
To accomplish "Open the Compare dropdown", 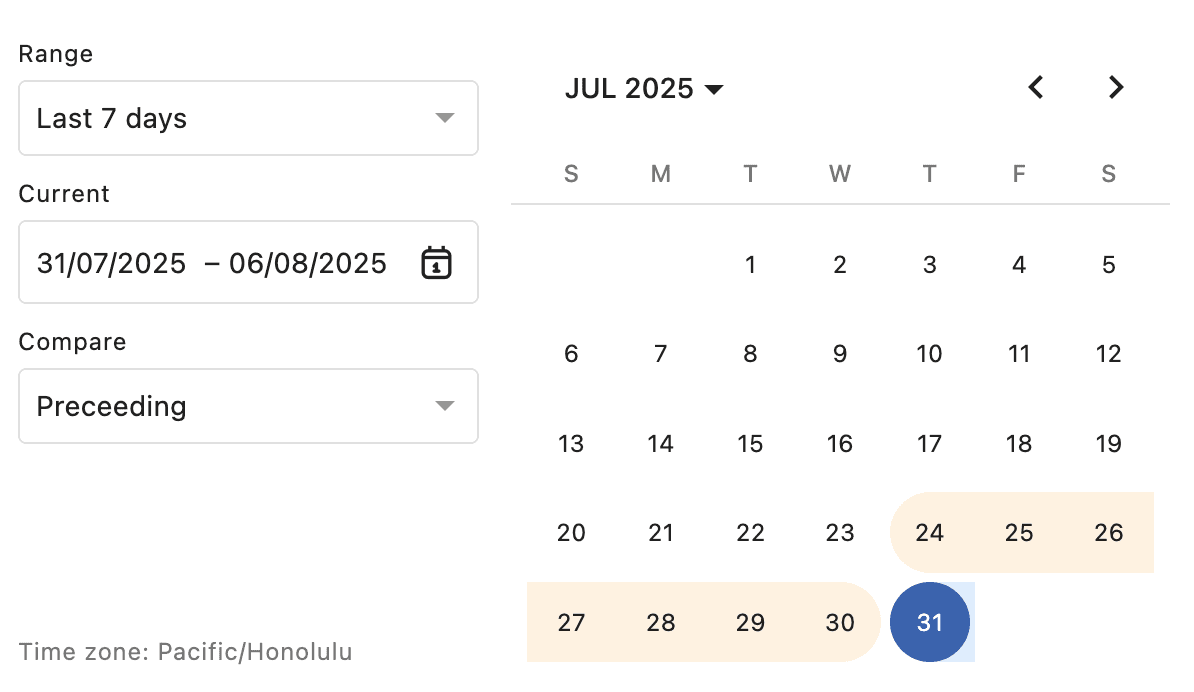I will [x=248, y=406].
